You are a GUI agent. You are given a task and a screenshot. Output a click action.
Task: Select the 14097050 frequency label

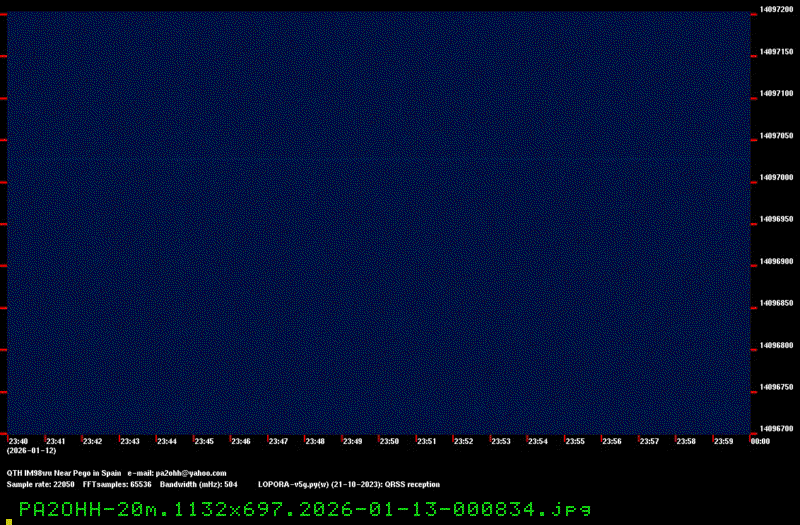777,136
